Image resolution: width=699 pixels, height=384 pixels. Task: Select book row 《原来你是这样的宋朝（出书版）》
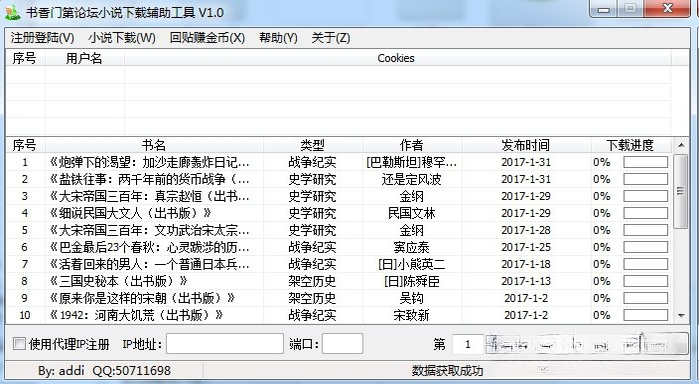point(338,298)
